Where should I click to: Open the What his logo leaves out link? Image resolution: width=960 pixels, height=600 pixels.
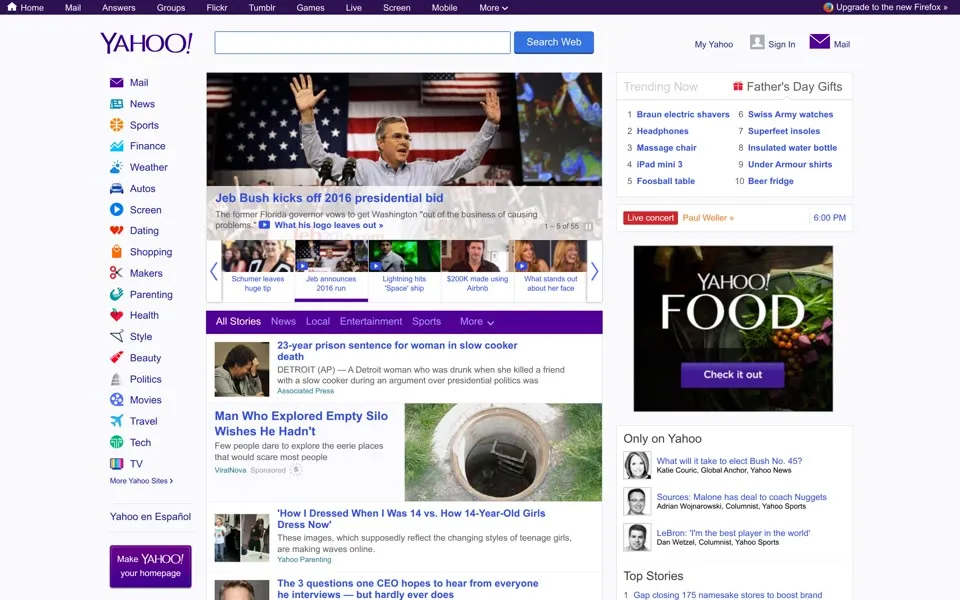point(329,225)
